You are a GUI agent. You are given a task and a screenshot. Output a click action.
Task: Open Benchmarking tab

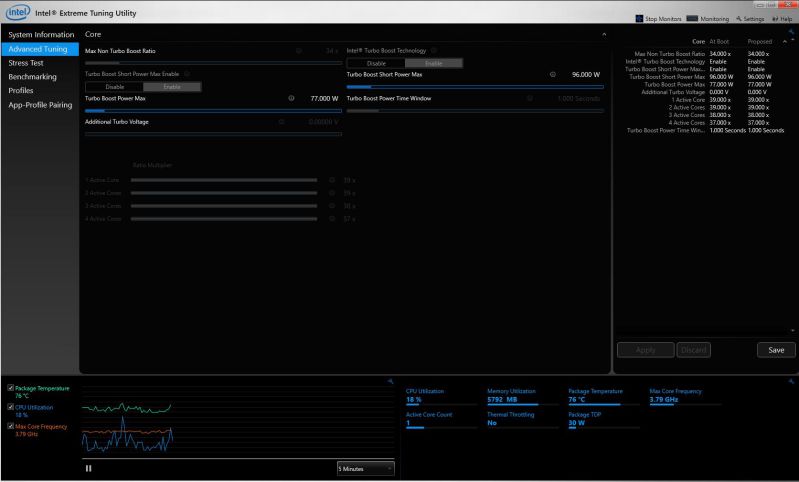[x=40, y=76]
